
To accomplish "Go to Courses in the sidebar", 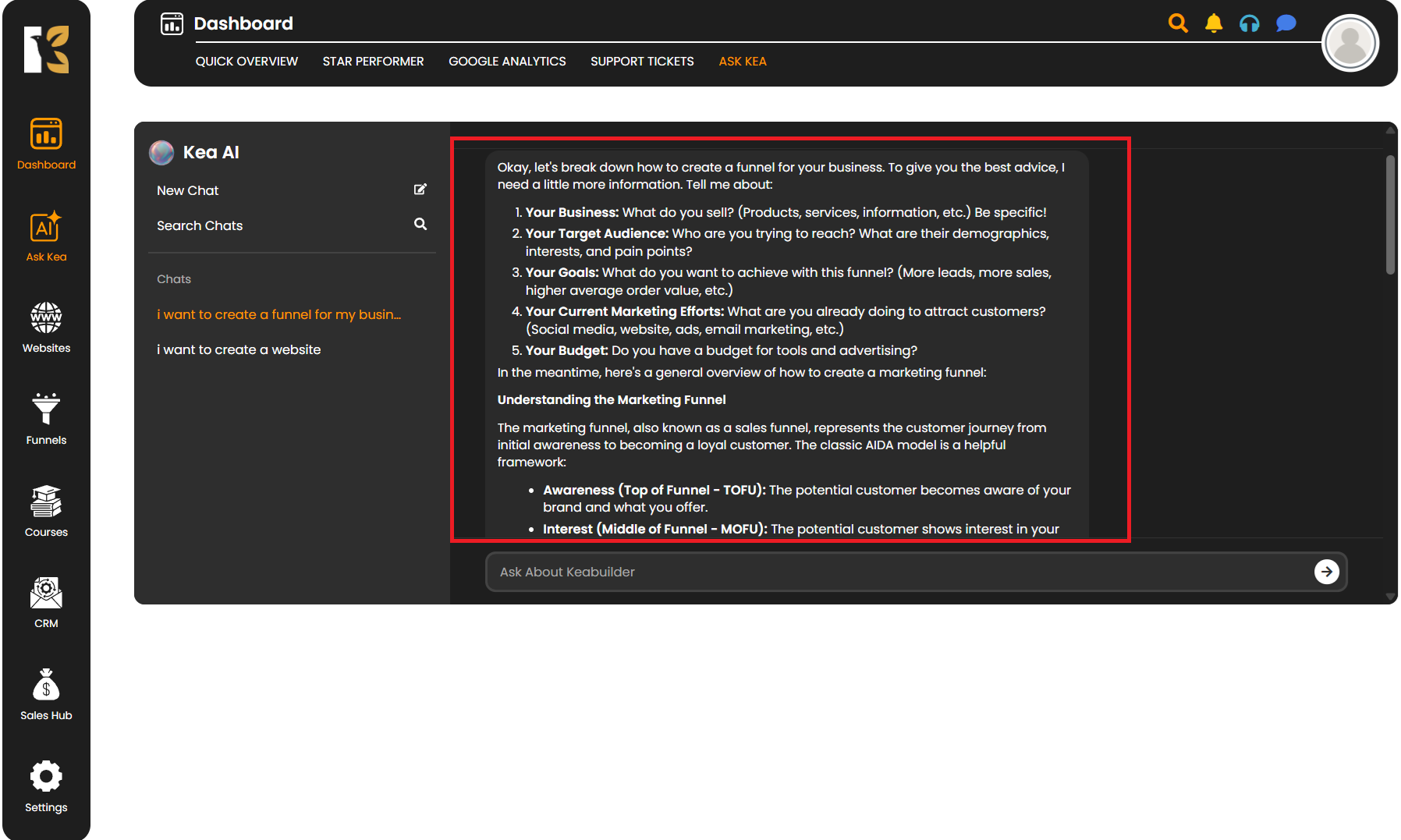I will (x=46, y=511).
